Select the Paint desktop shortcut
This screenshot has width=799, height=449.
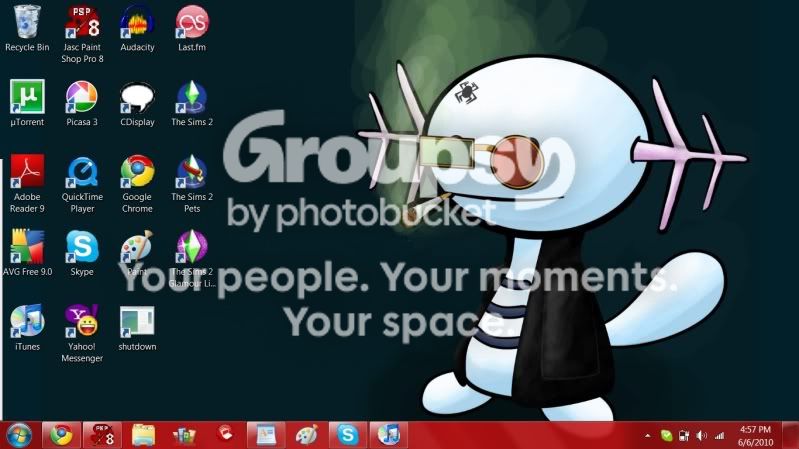(x=137, y=253)
